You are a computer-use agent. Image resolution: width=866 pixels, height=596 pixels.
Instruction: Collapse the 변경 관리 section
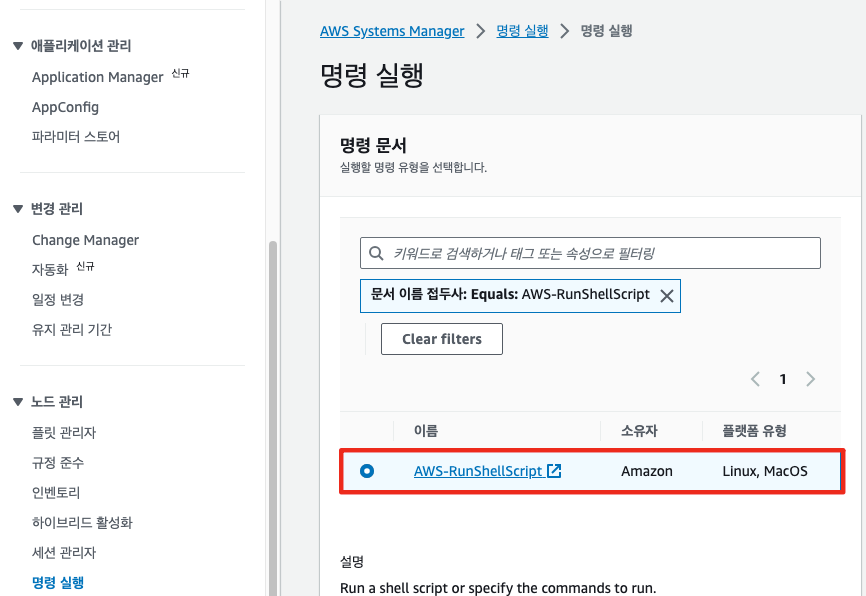pyautogui.click(x=18, y=209)
